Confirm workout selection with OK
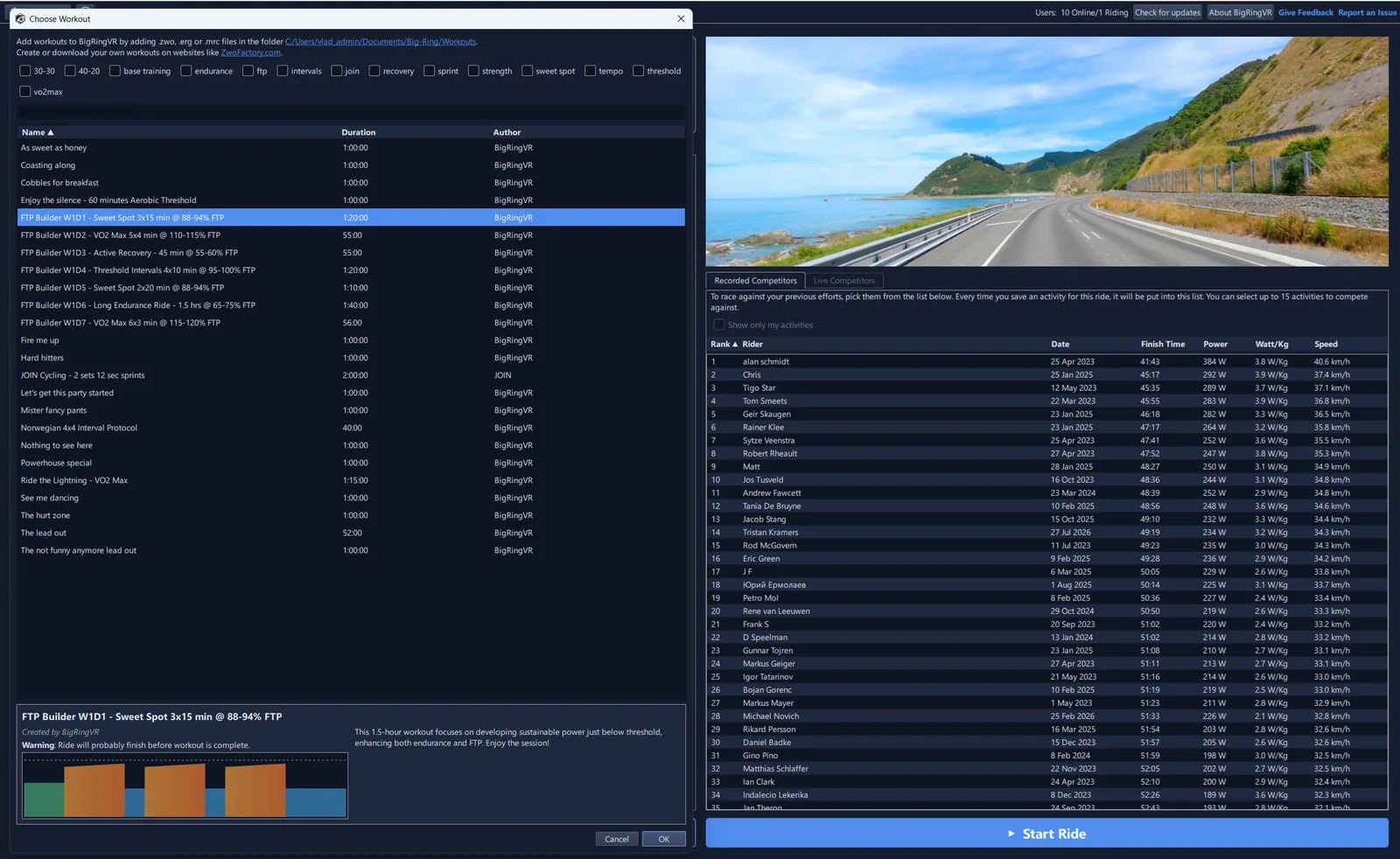This screenshot has height=859, width=1400. [x=663, y=839]
